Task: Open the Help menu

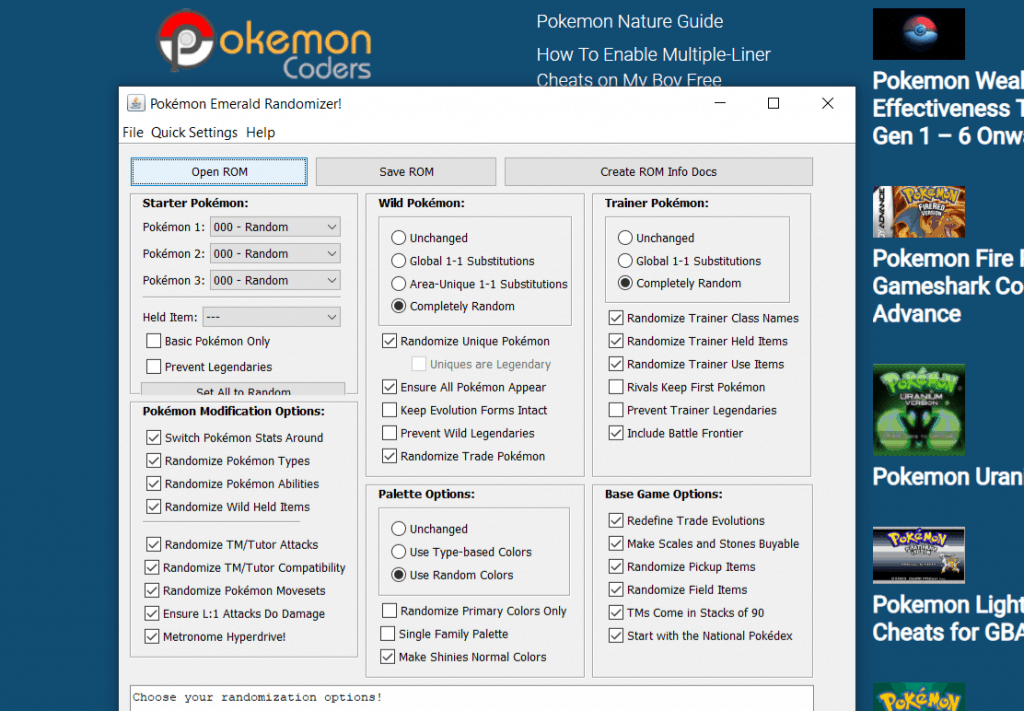Action: 261,133
